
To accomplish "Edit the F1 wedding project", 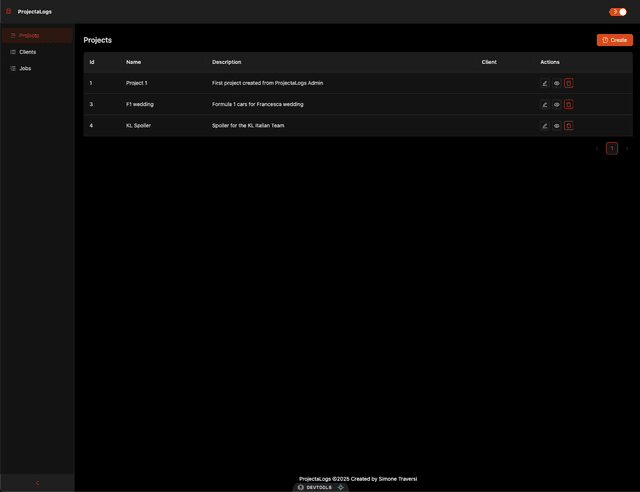I will 545,104.
